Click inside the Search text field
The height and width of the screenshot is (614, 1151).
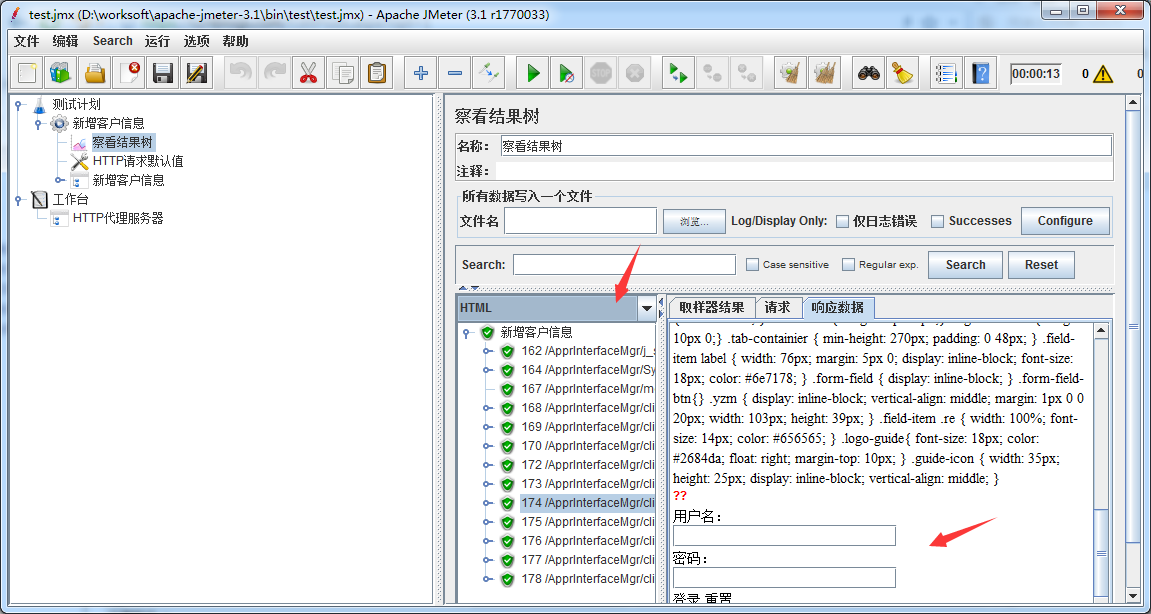click(624, 265)
